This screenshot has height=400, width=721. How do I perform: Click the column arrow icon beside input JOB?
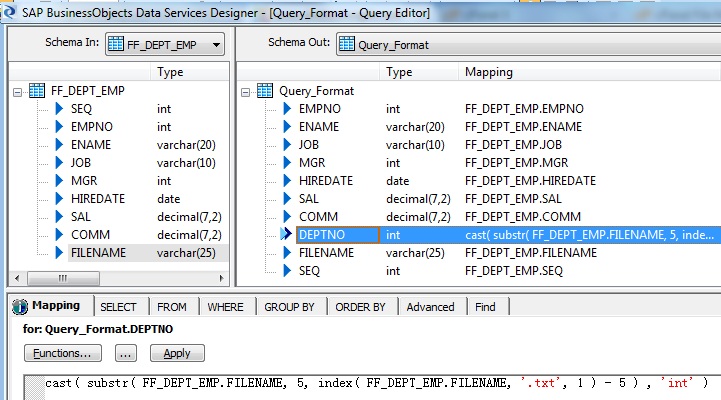click(x=59, y=162)
